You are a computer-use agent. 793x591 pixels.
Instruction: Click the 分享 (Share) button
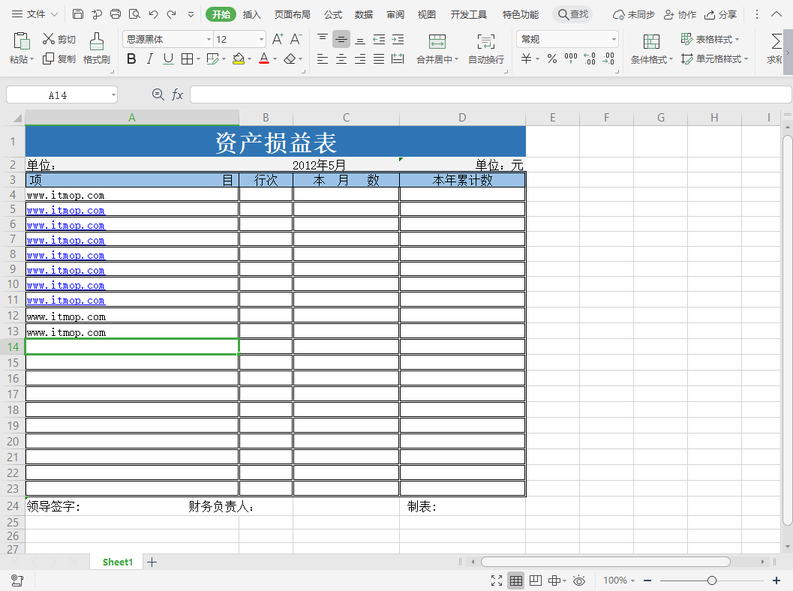click(721, 15)
